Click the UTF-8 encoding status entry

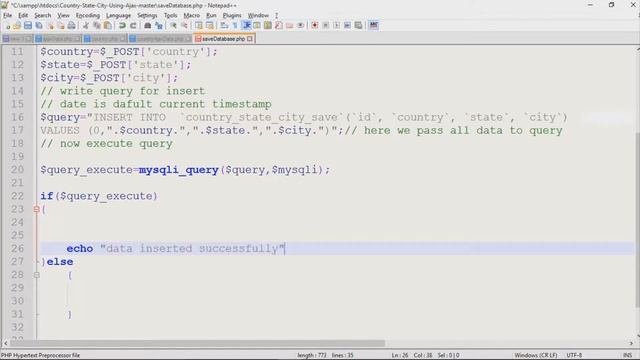click(574, 355)
